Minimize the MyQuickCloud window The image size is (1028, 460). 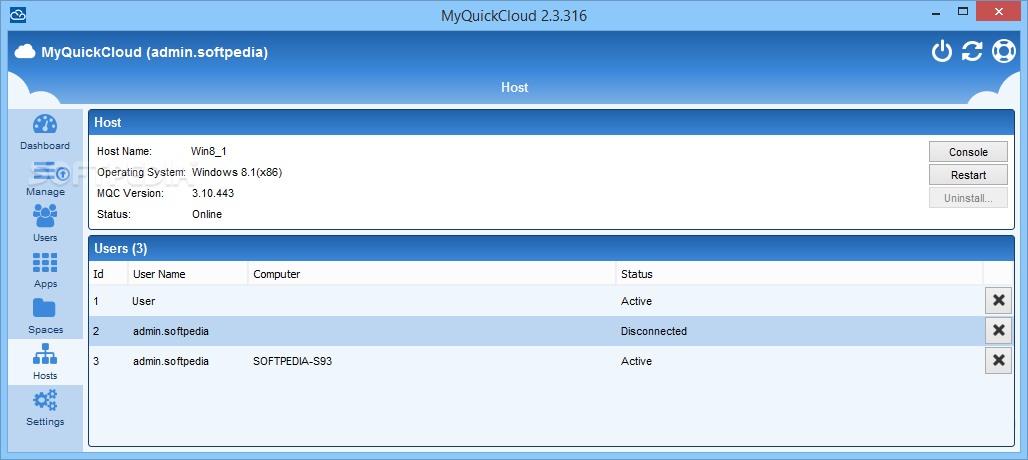(x=936, y=12)
